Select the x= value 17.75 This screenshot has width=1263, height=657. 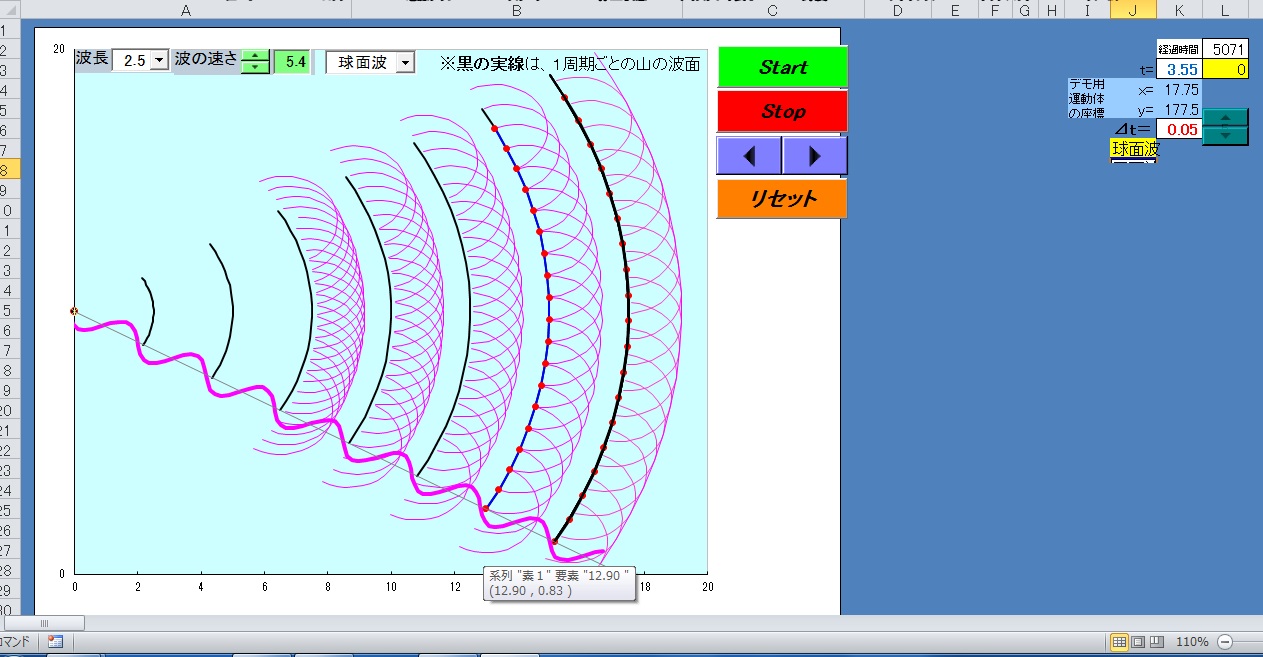click(1179, 89)
